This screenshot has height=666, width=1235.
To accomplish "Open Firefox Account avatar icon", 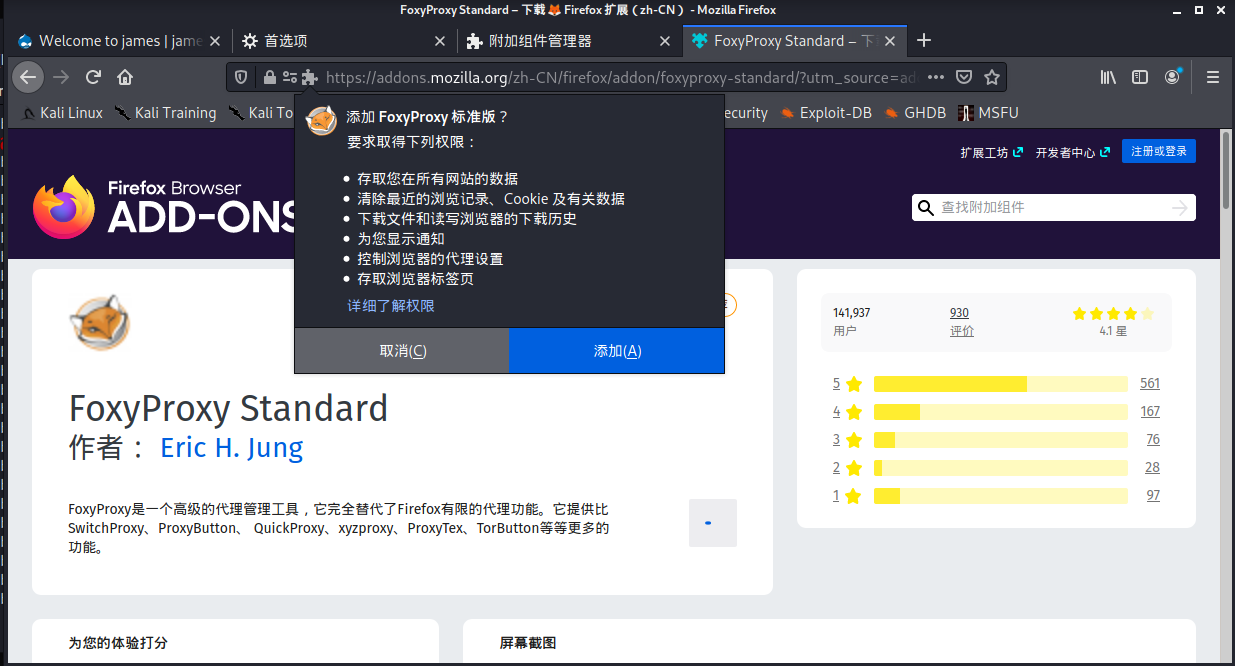I will [1172, 77].
